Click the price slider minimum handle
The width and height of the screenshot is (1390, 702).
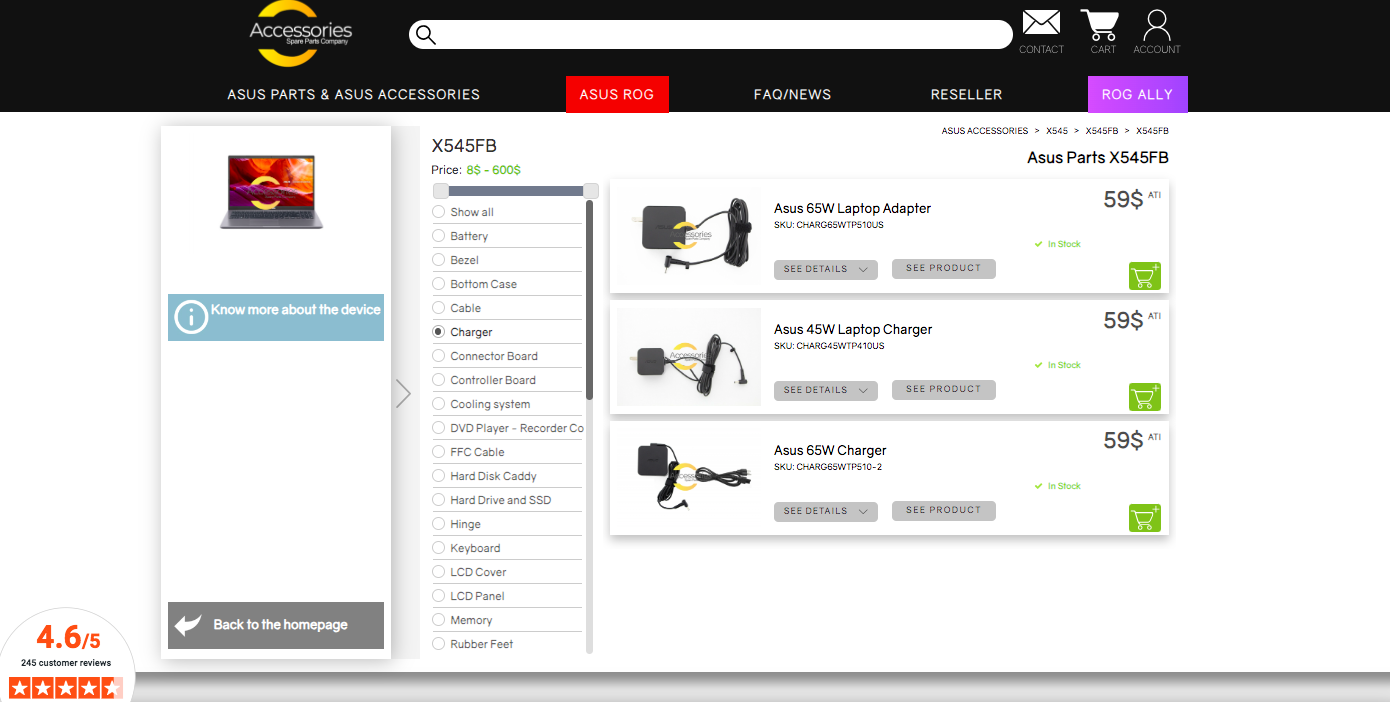click(440, 191)
